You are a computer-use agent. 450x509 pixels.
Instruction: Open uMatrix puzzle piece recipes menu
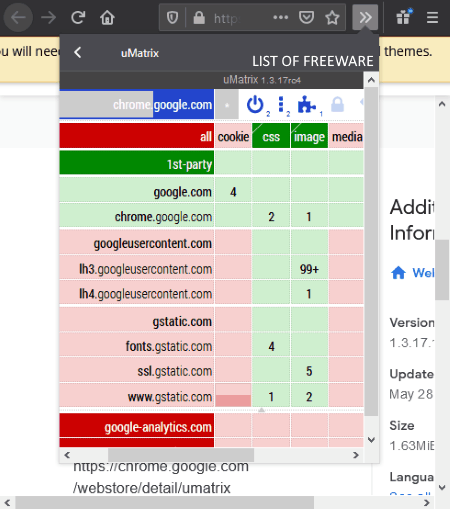click(x=306, y=105)
